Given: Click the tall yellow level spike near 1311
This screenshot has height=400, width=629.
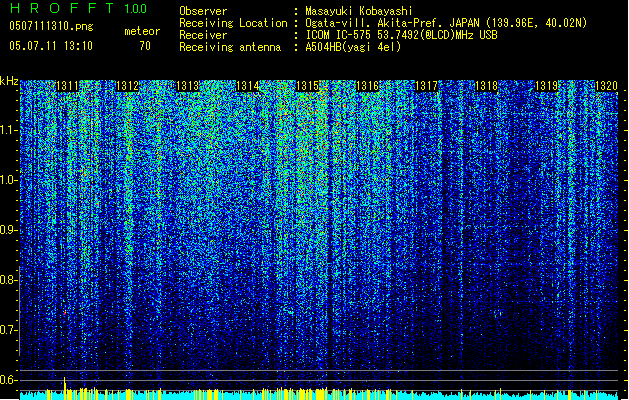Looking at the screenshot, I should [x=65, y=388].
